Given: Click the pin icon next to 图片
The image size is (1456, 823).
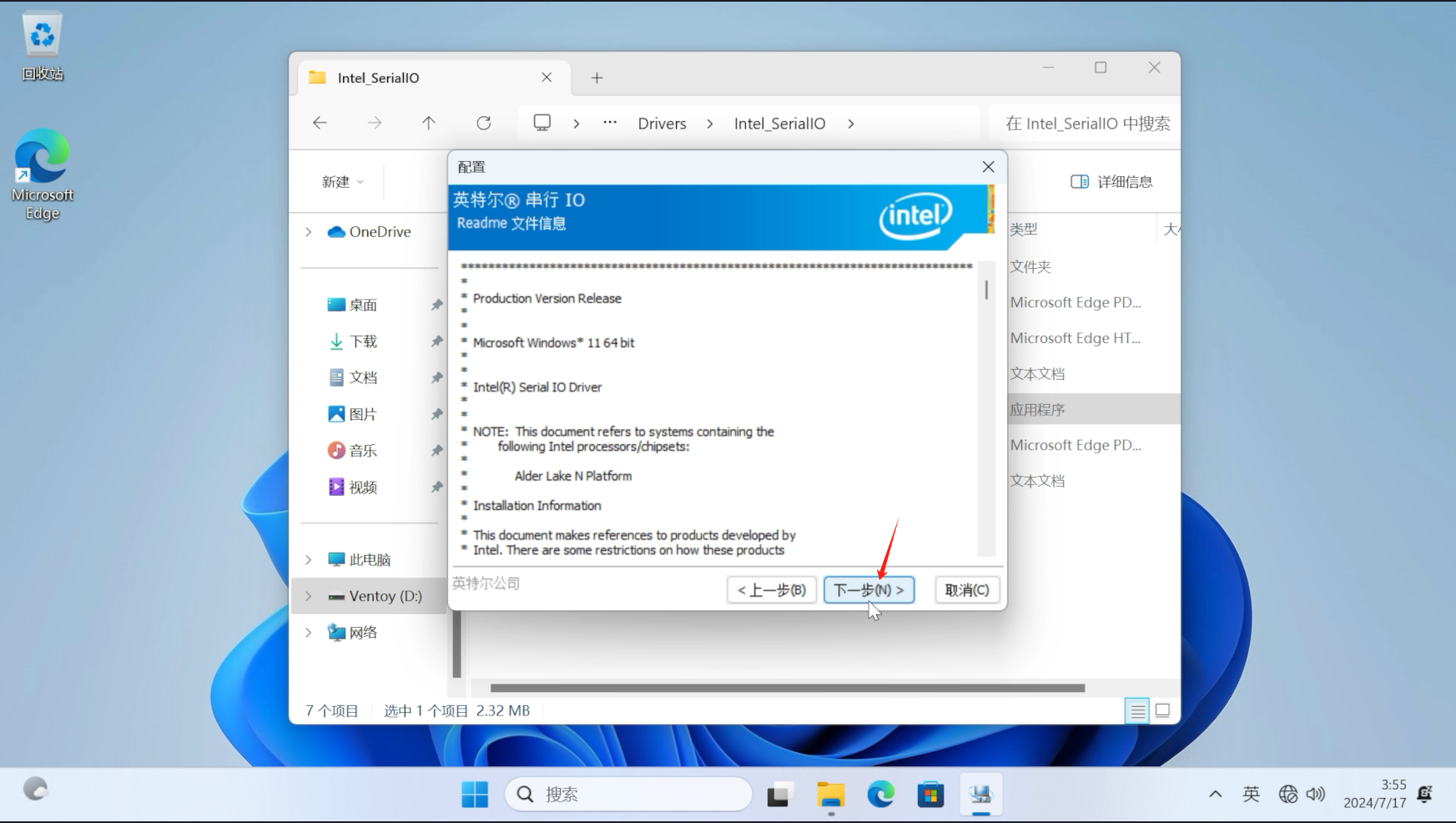Looking at the screenshot, I should click(436, 415).
